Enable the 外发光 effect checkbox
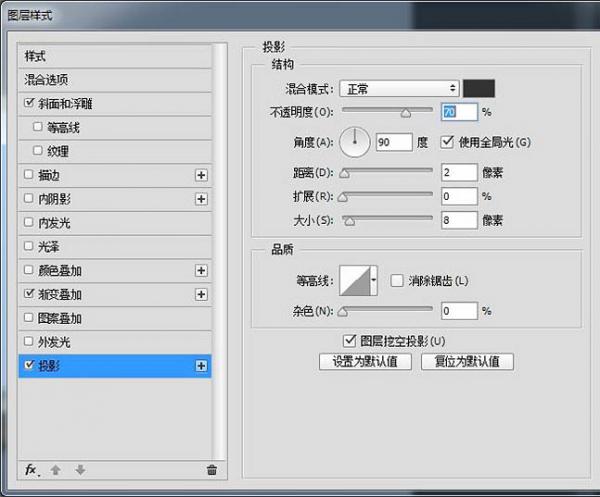 click(29, 341)
